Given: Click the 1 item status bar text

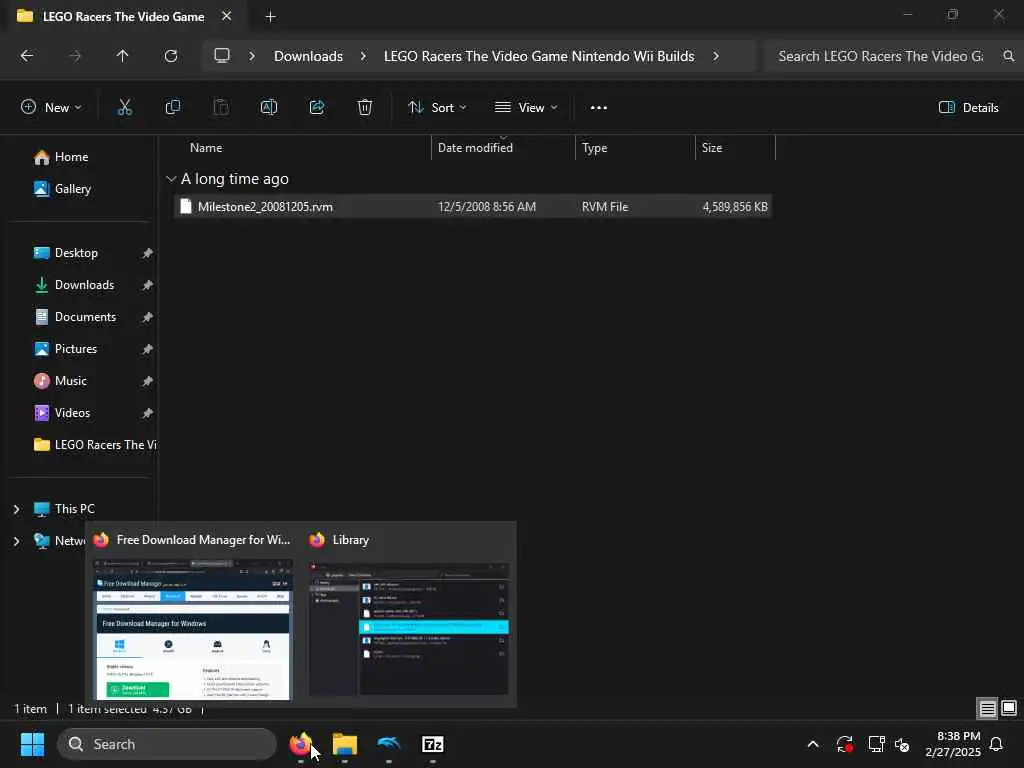Looking at the screenshot, I should point(31,709).
